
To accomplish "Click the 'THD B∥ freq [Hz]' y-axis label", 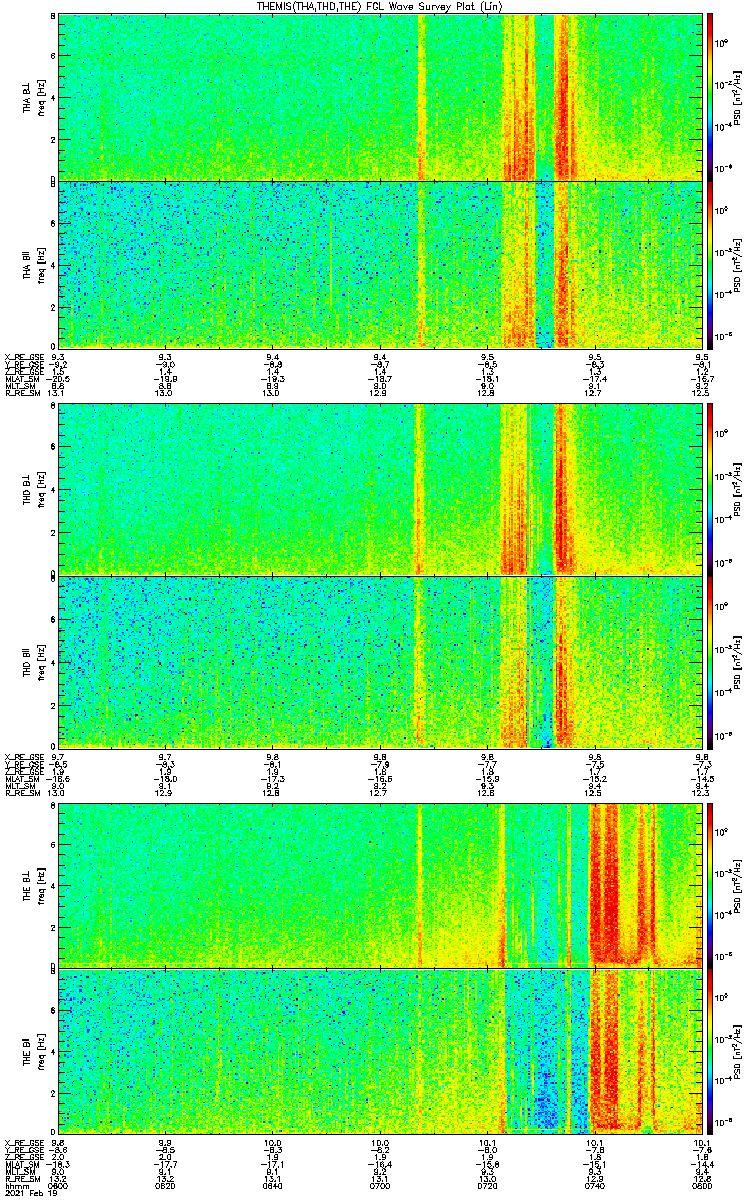I will pos(32,662).
